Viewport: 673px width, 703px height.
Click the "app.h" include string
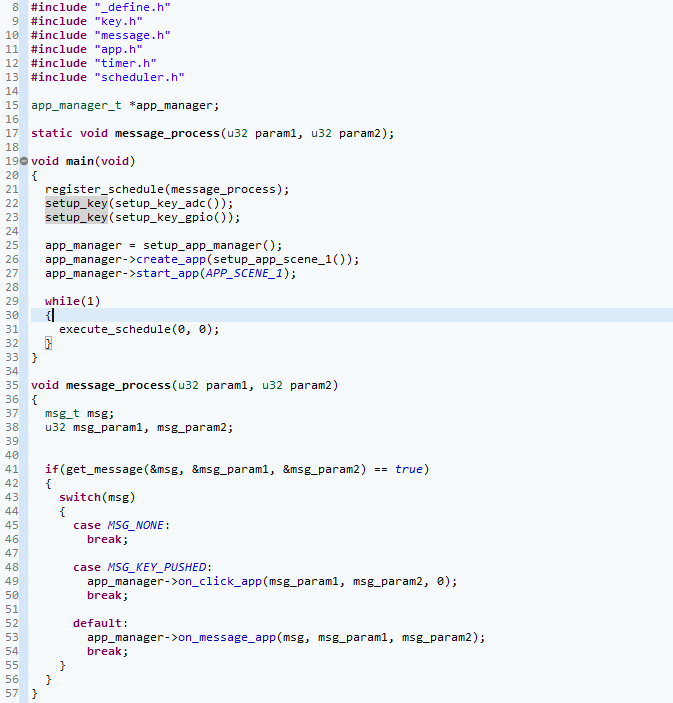coord(118,49)
